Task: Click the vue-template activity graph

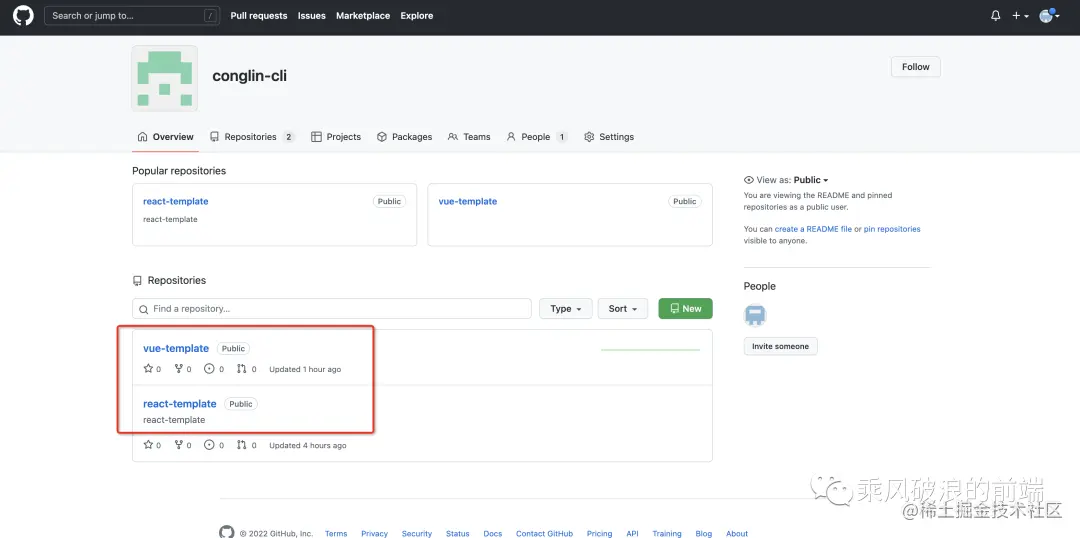Action: click(x=650, y=350)
